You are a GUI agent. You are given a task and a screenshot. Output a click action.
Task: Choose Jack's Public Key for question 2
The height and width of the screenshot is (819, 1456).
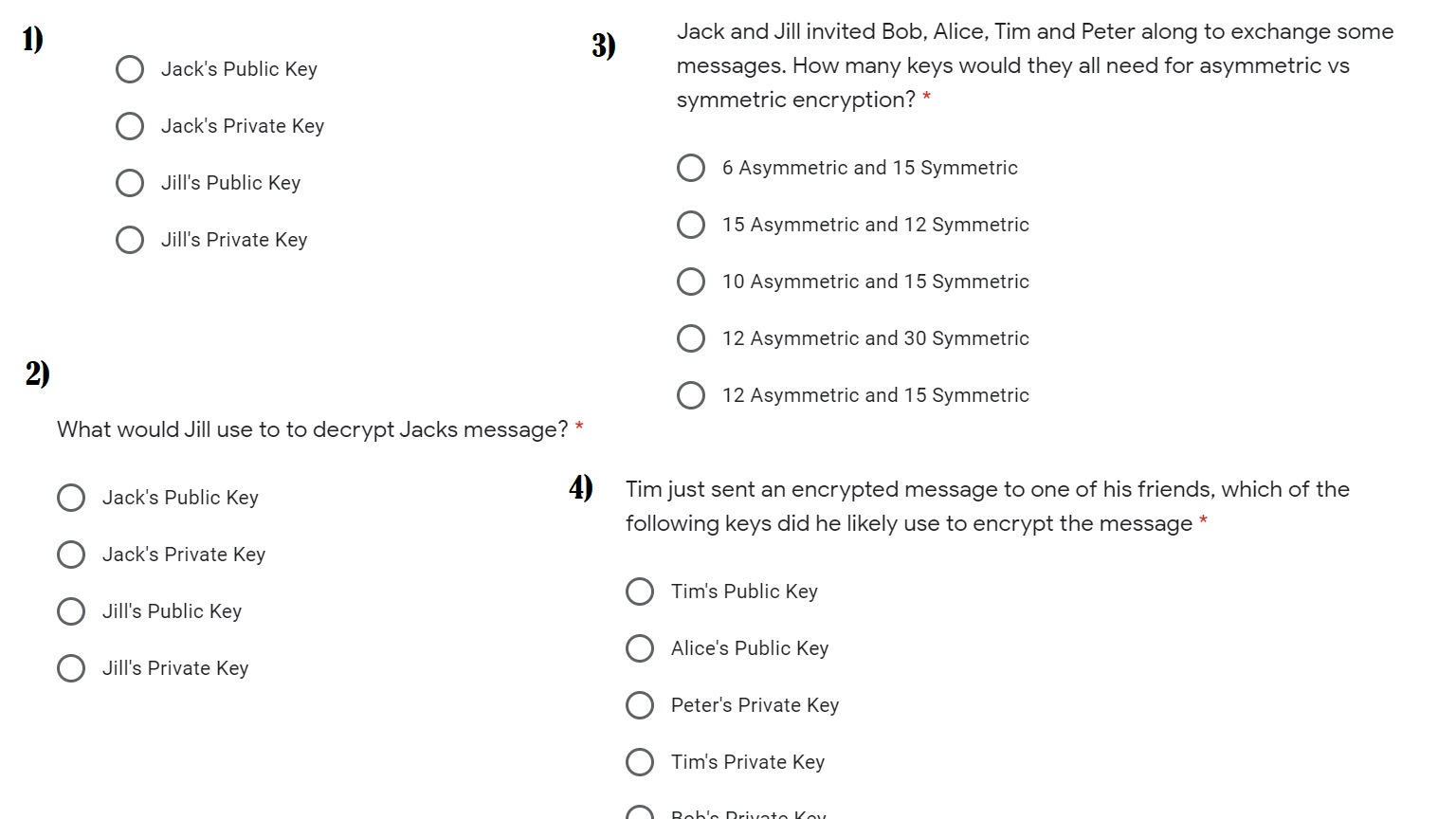(x=71, y=498)
